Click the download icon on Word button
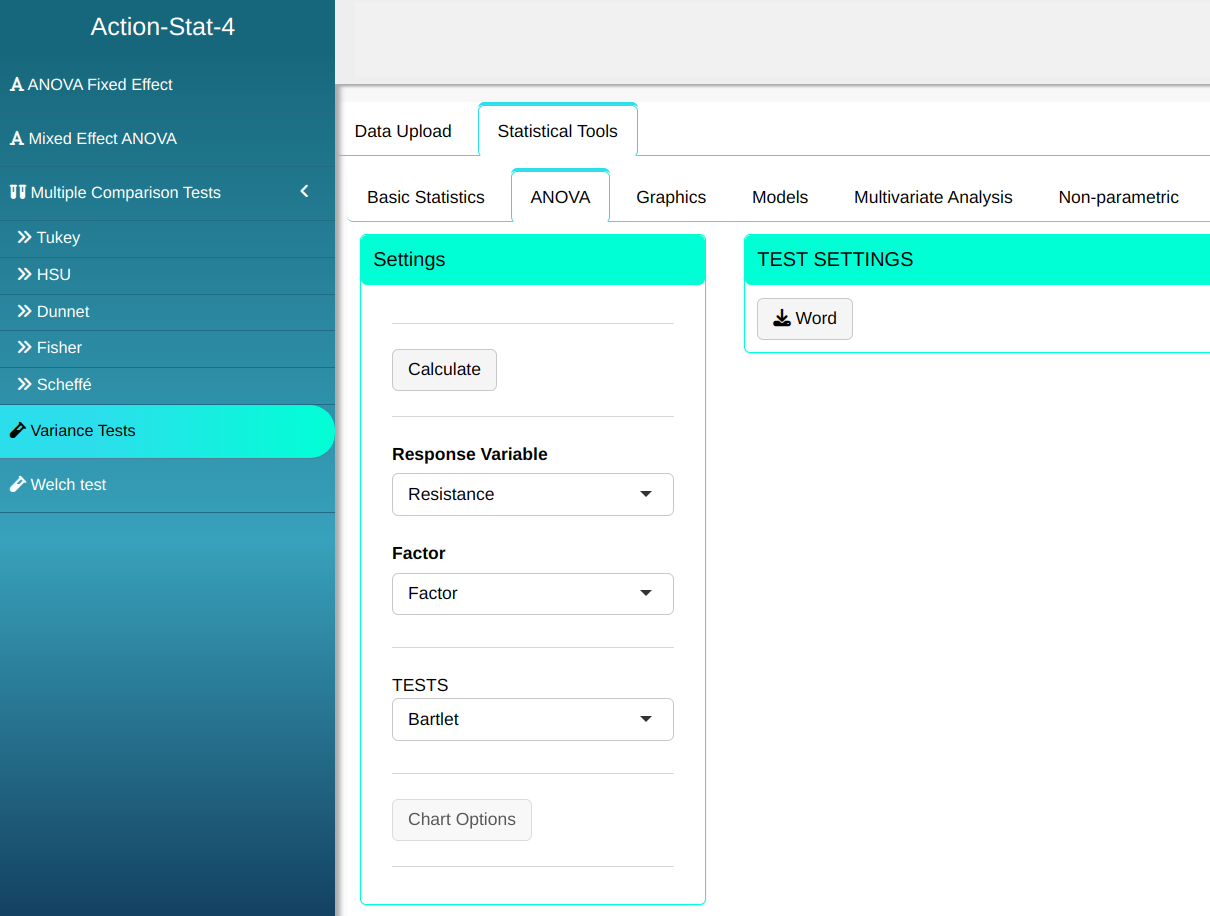Image resolution: width=1210 pixels, height=916 pixels. tap(782, 318)
